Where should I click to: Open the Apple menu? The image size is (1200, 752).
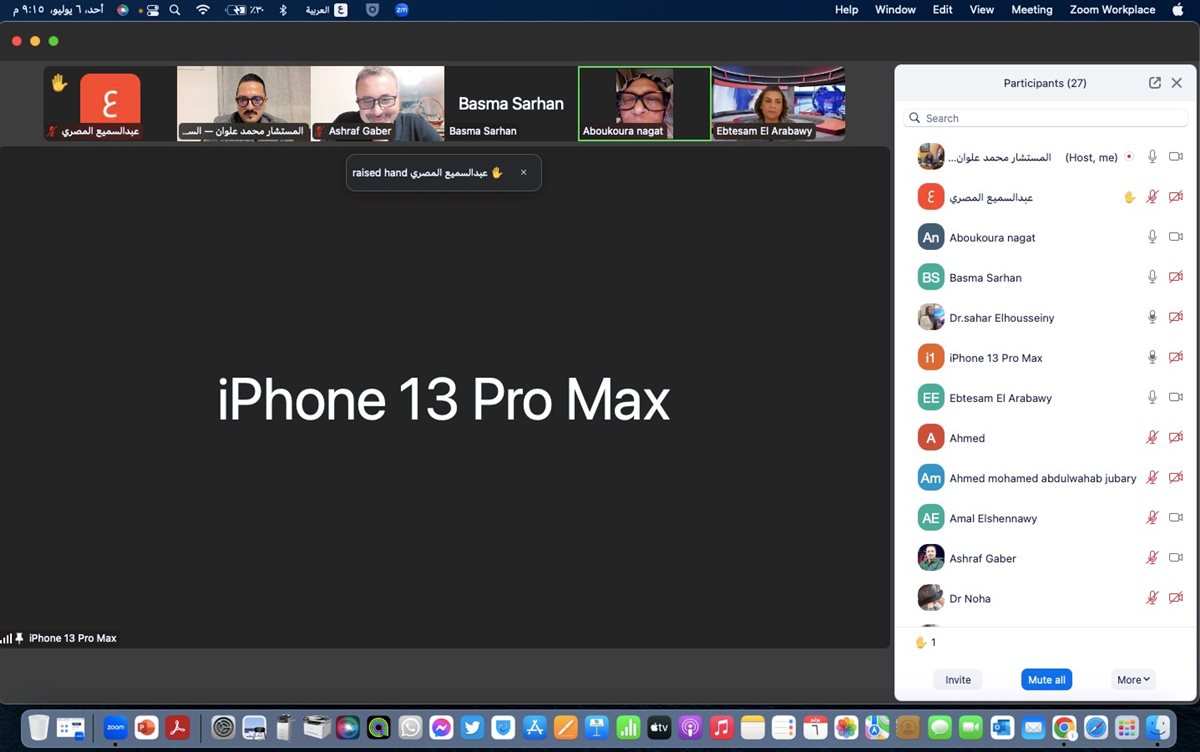point(1177,10)
